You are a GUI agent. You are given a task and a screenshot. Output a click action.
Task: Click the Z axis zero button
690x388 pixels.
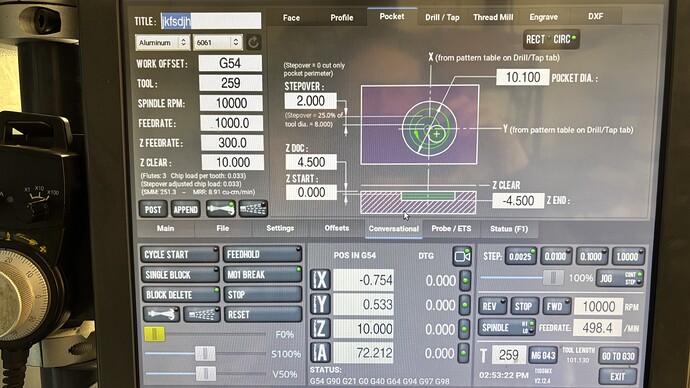pyautogui.click(x=320, y=328)
